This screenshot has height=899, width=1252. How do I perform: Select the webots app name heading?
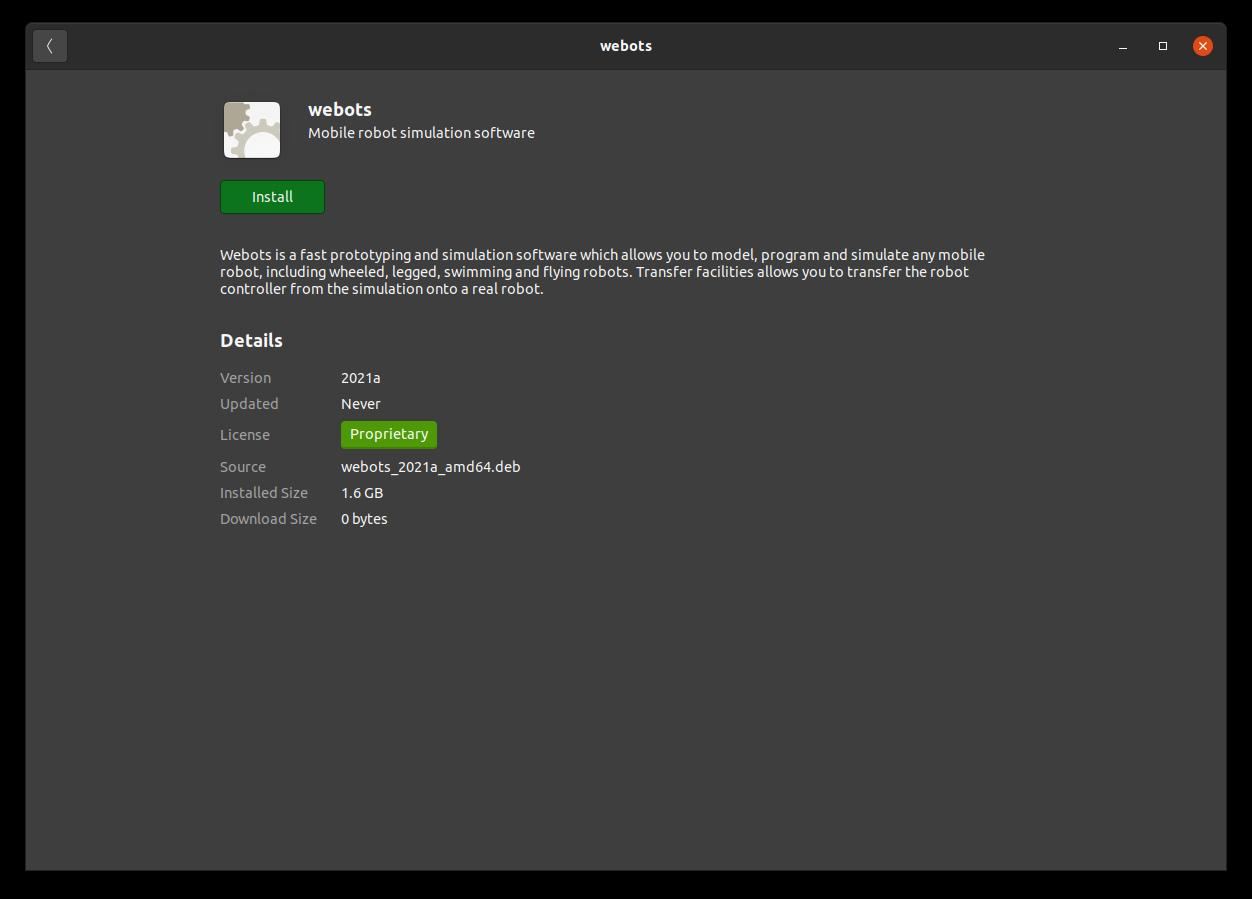pos(340,109)
